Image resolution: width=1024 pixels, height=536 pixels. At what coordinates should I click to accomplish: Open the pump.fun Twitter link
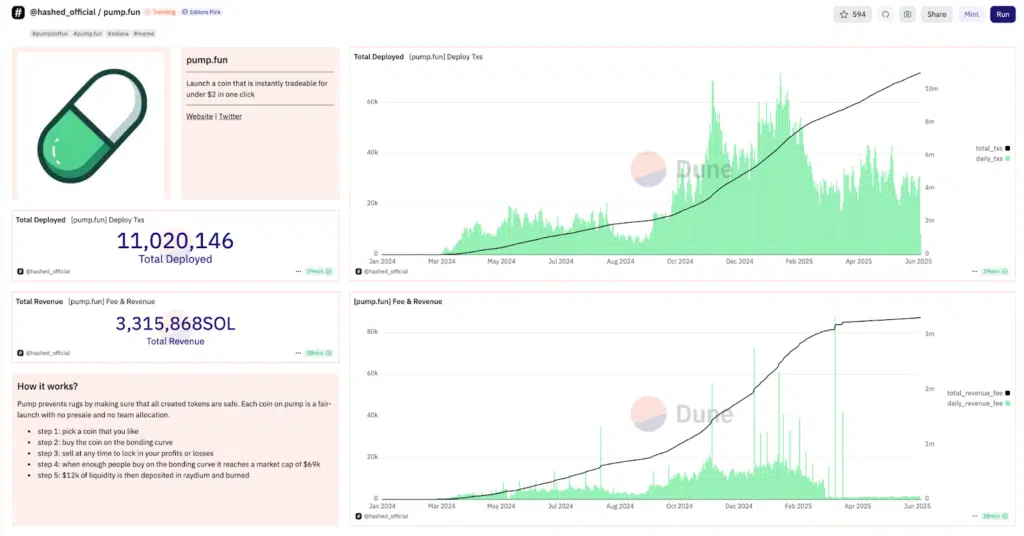(230, 116)
